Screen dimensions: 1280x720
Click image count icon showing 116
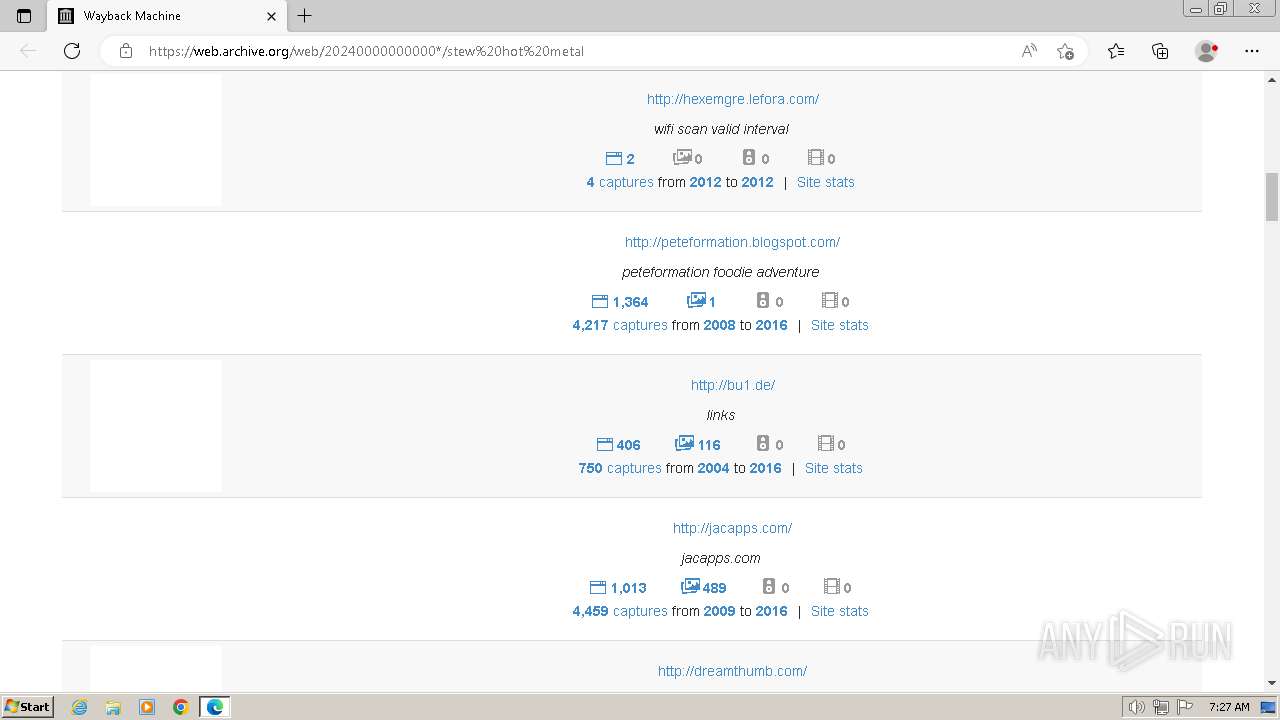tap(685, 443)
